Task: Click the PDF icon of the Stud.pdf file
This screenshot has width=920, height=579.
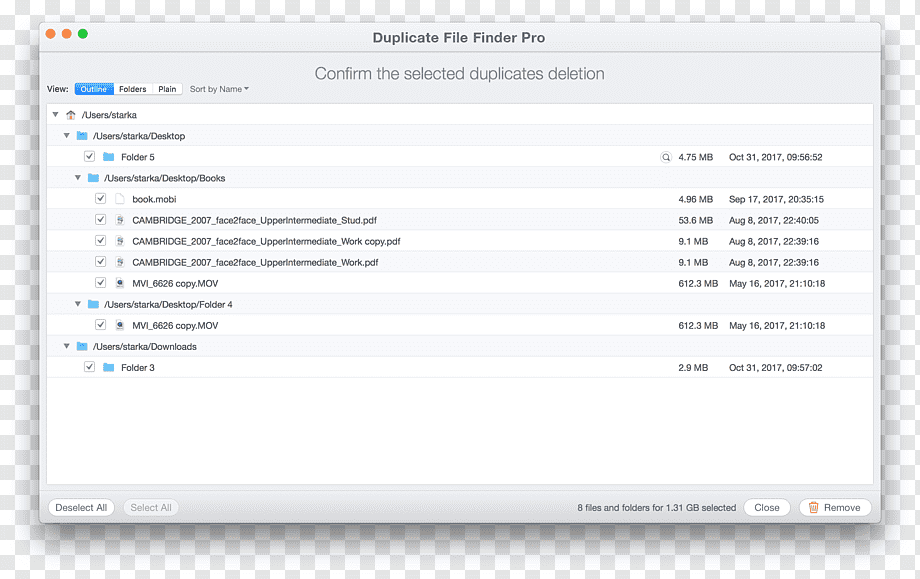Action: click(x=120, y=220)
